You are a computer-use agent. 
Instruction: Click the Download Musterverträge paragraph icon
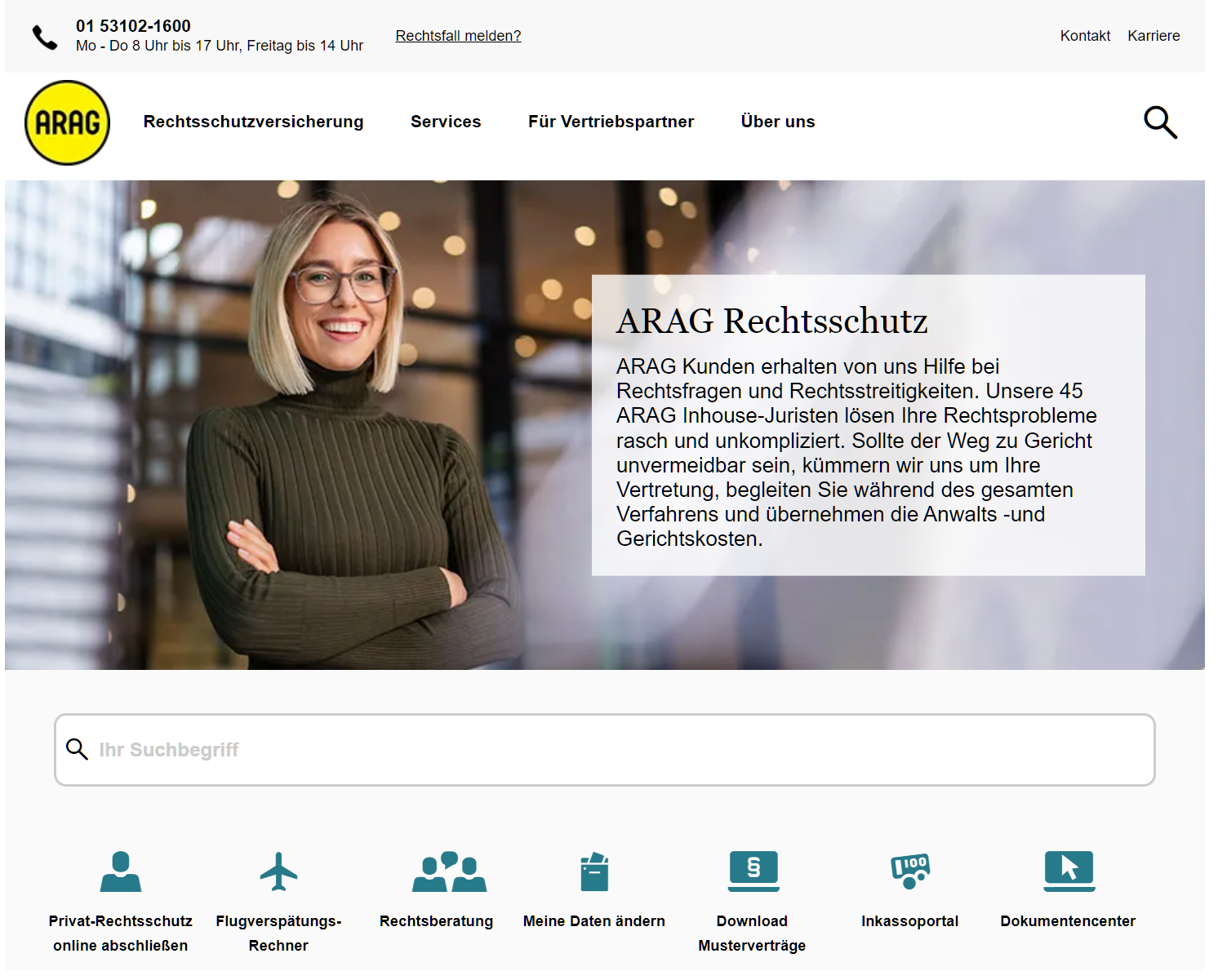pos(753,871)
